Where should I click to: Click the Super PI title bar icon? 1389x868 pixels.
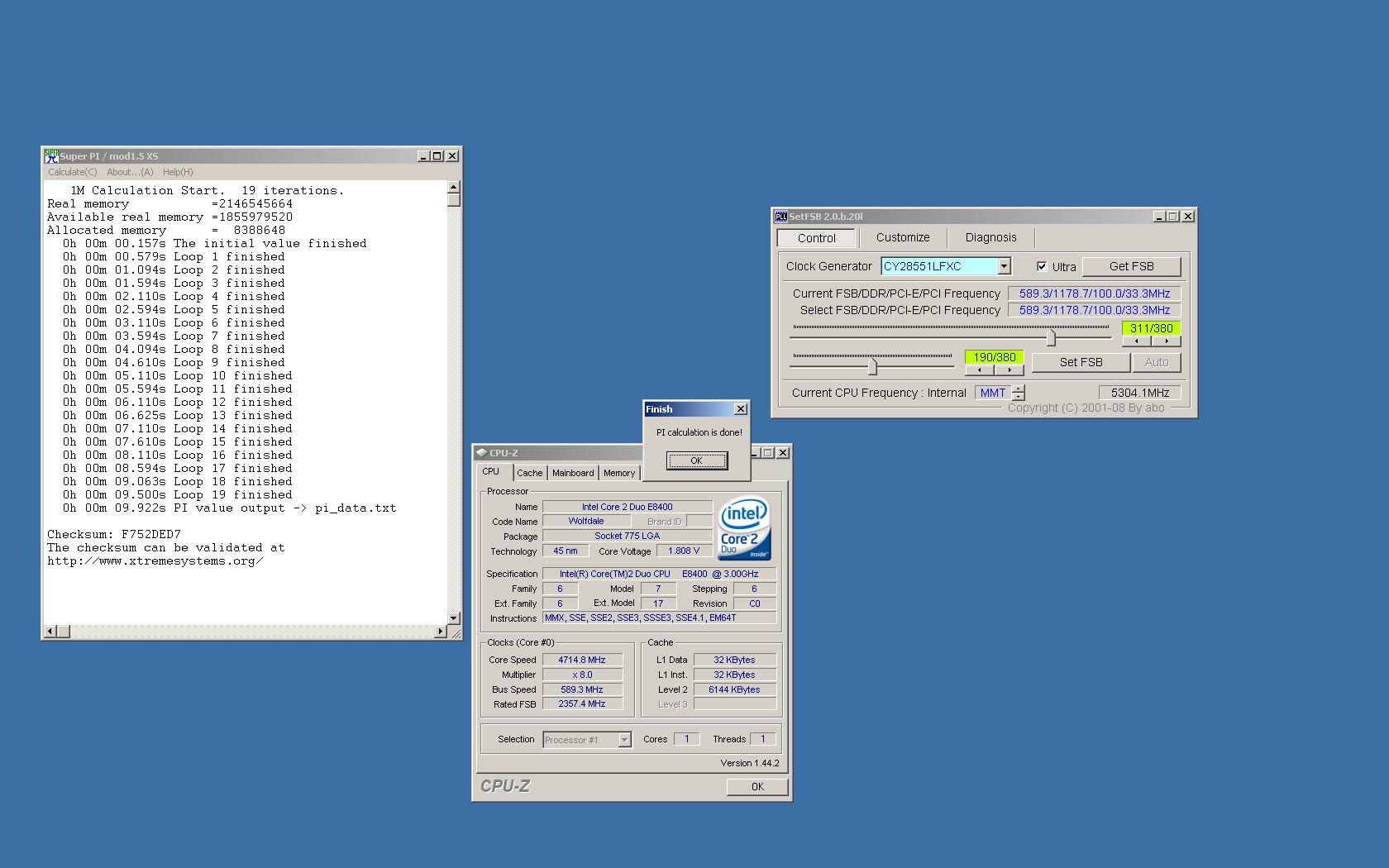click(x=51, y=155)
